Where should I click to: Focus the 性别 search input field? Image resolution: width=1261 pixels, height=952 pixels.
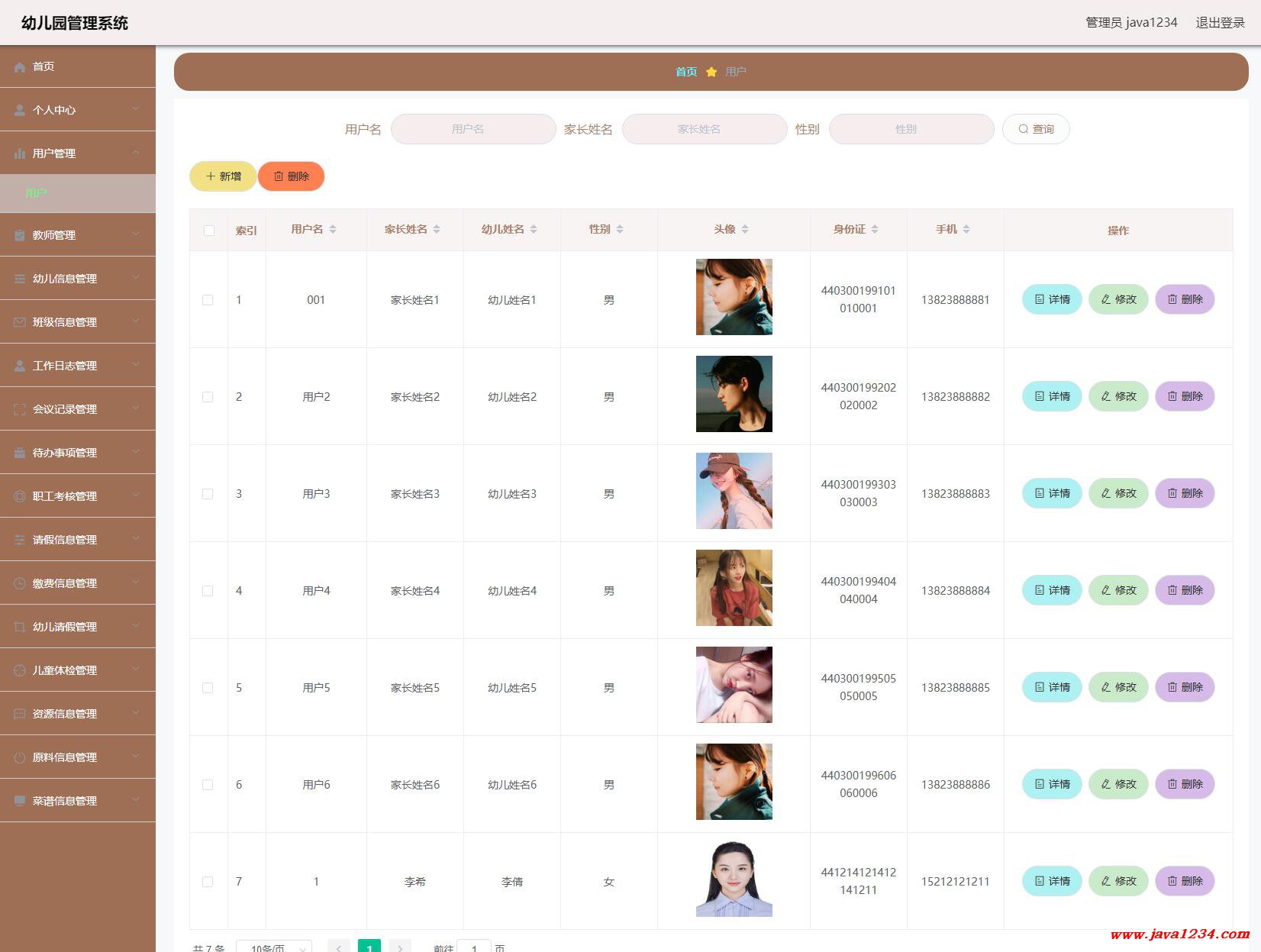pos(911,129)
